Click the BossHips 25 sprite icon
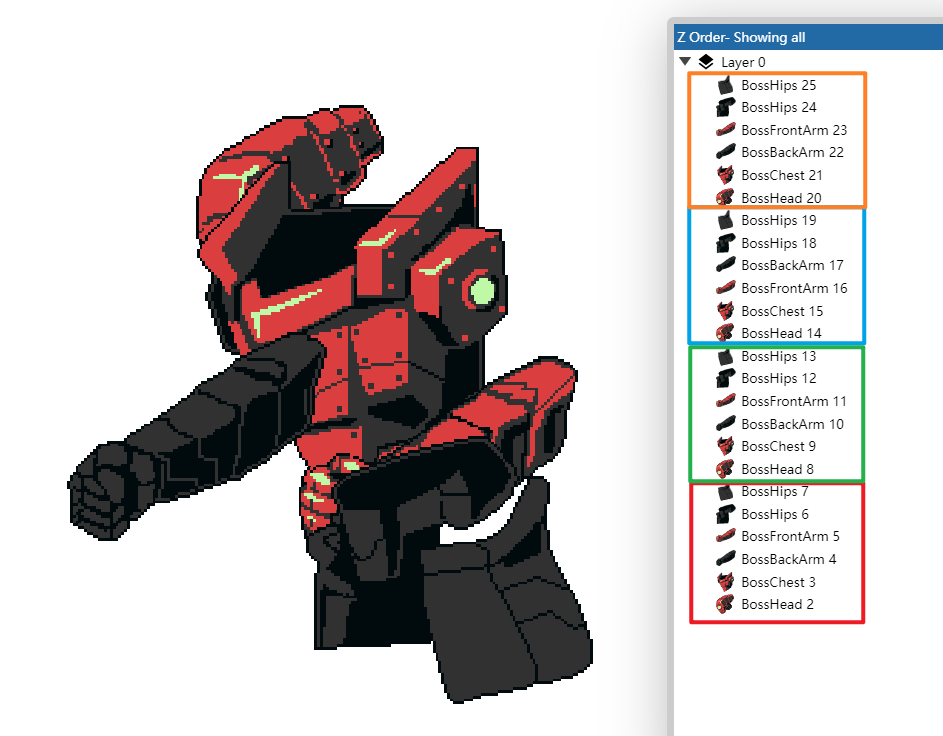This screenshot has width=943, height=736. [x=724, y=84]
